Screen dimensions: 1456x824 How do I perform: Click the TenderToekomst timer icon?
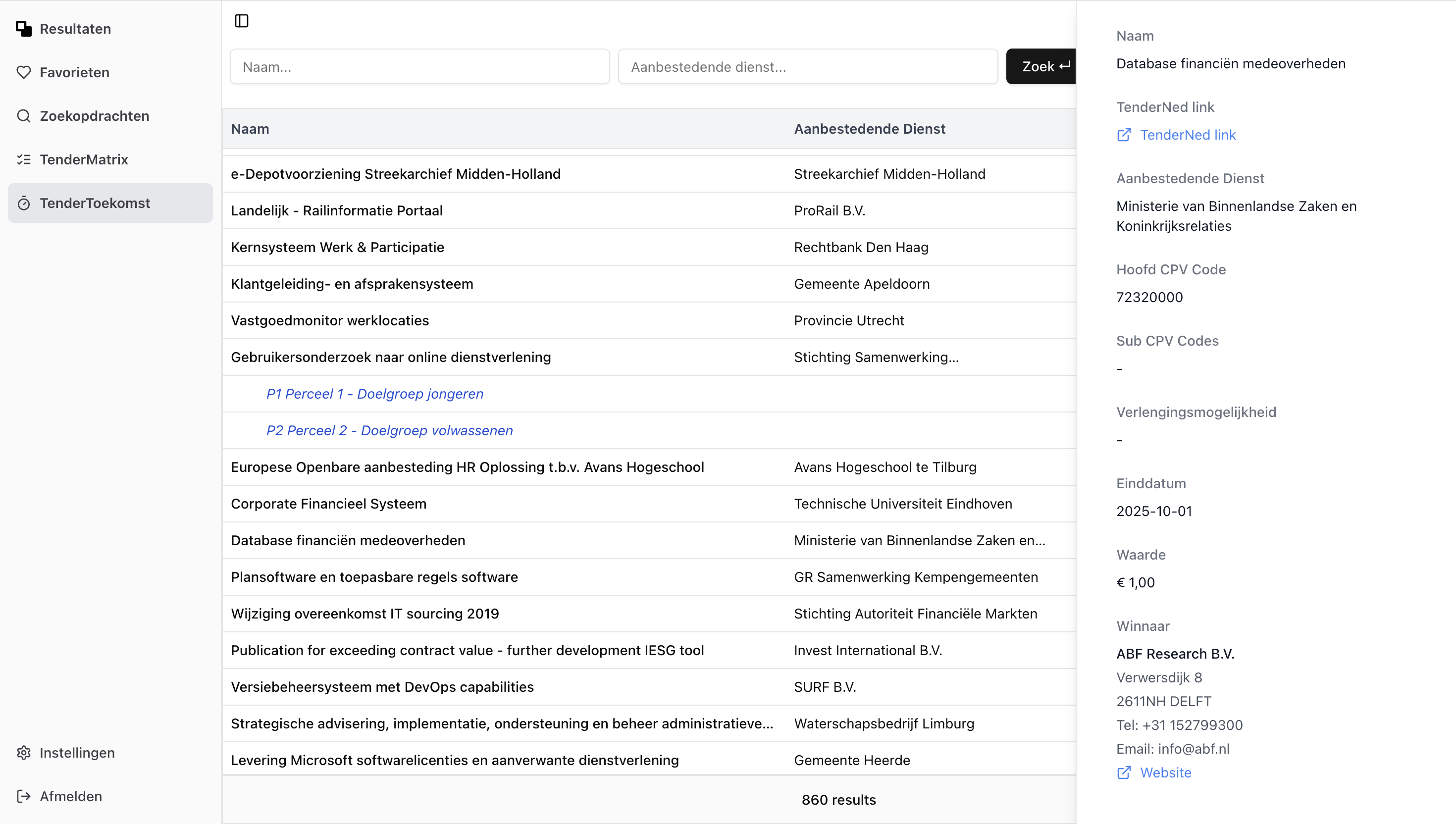pyautogui.click(x=23, y=203)
